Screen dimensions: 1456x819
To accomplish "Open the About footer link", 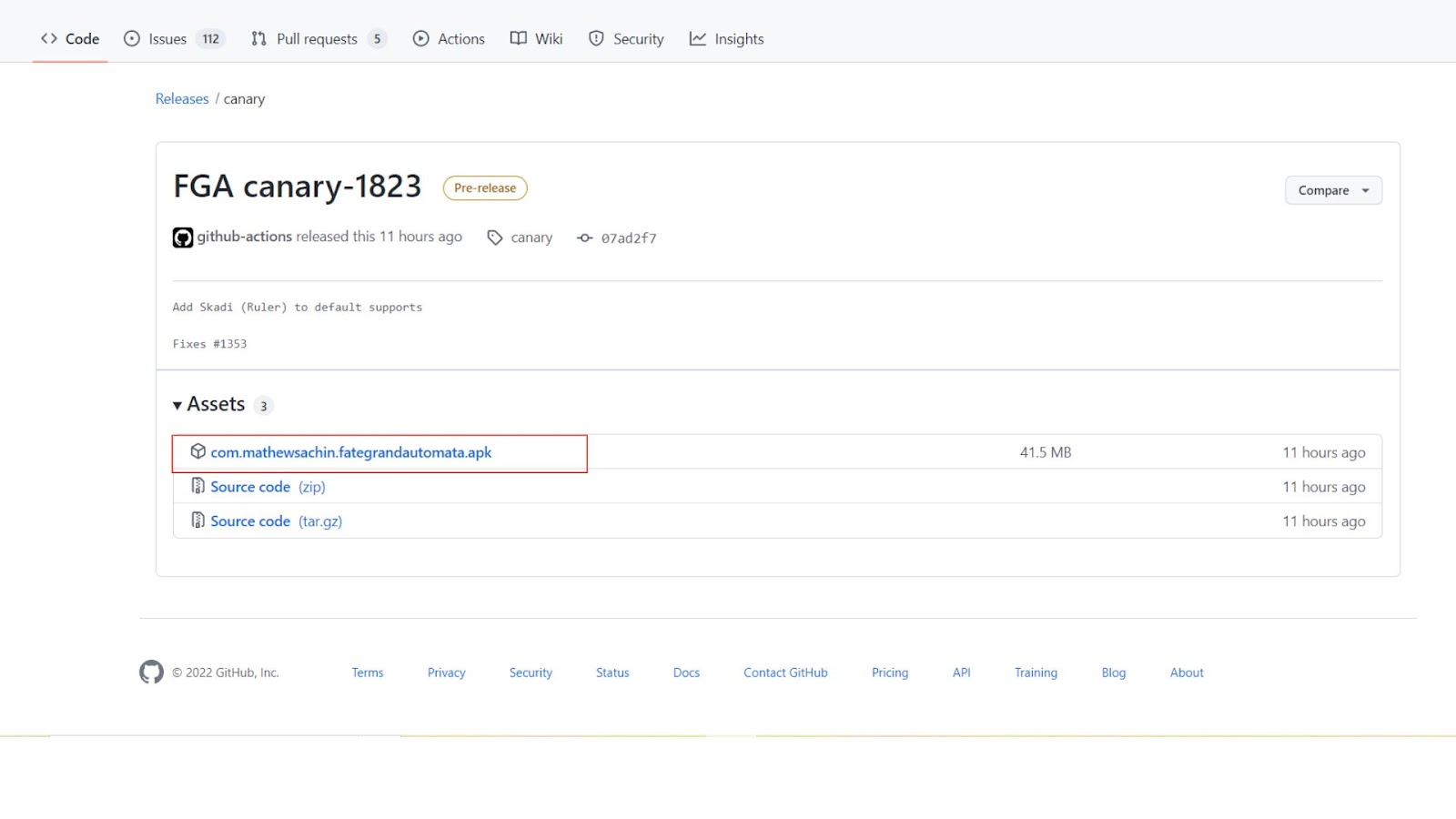I will [1187, 672].
